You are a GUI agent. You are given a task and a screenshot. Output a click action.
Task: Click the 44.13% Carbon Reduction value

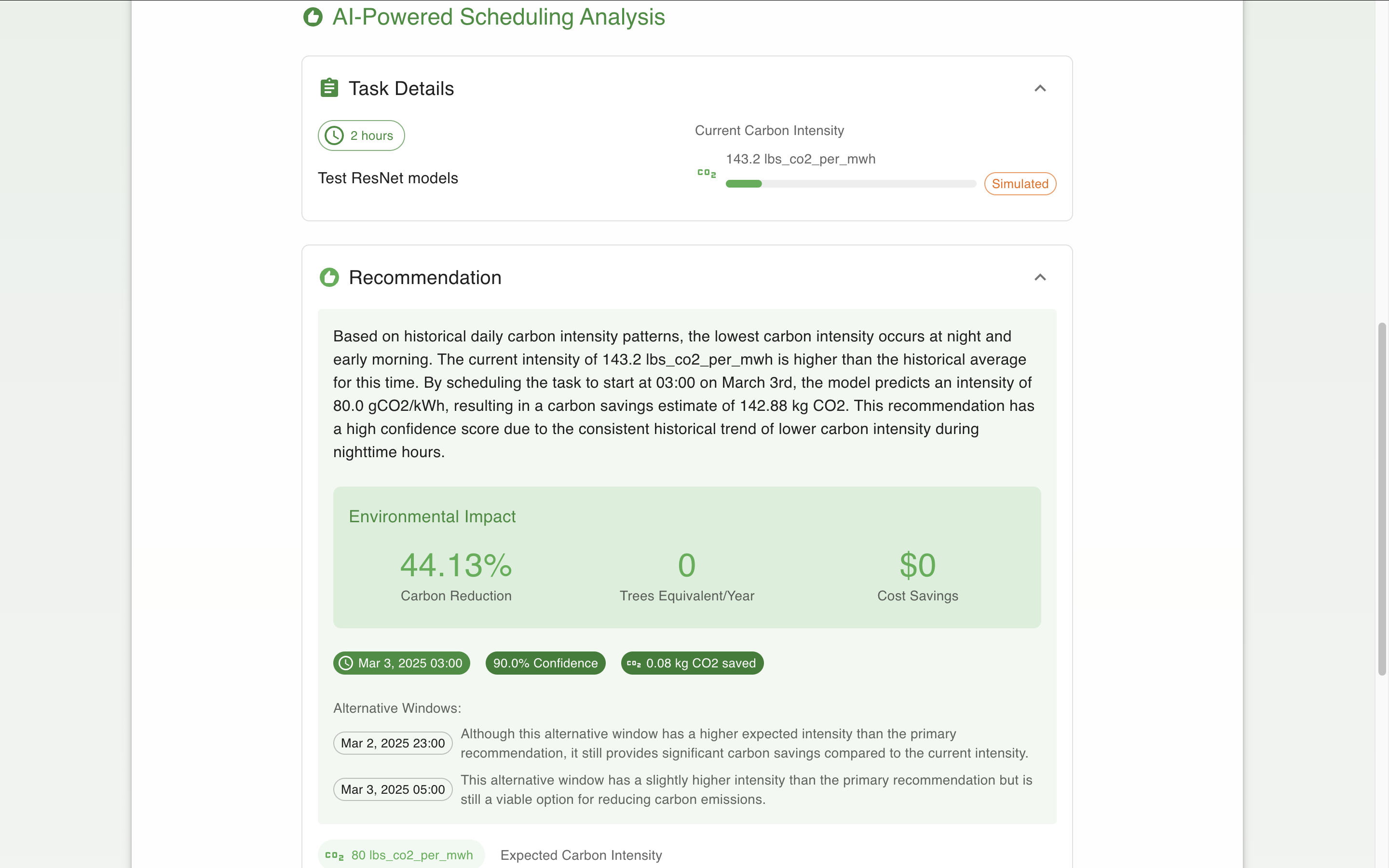[x=456, y=566]
